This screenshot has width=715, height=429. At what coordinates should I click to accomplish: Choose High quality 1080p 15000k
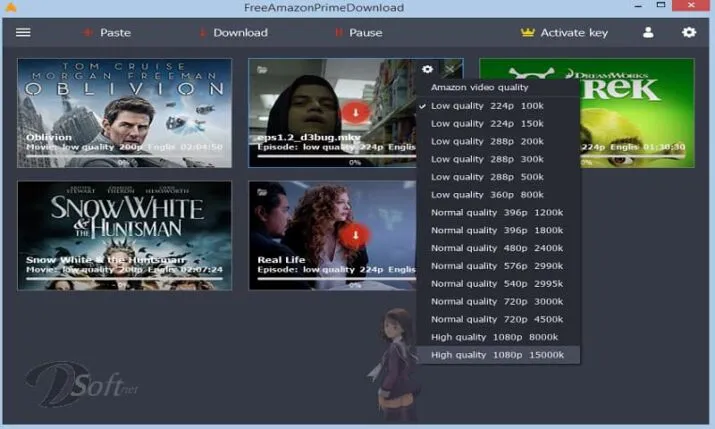pyautogui.click(x=498, y=355)
